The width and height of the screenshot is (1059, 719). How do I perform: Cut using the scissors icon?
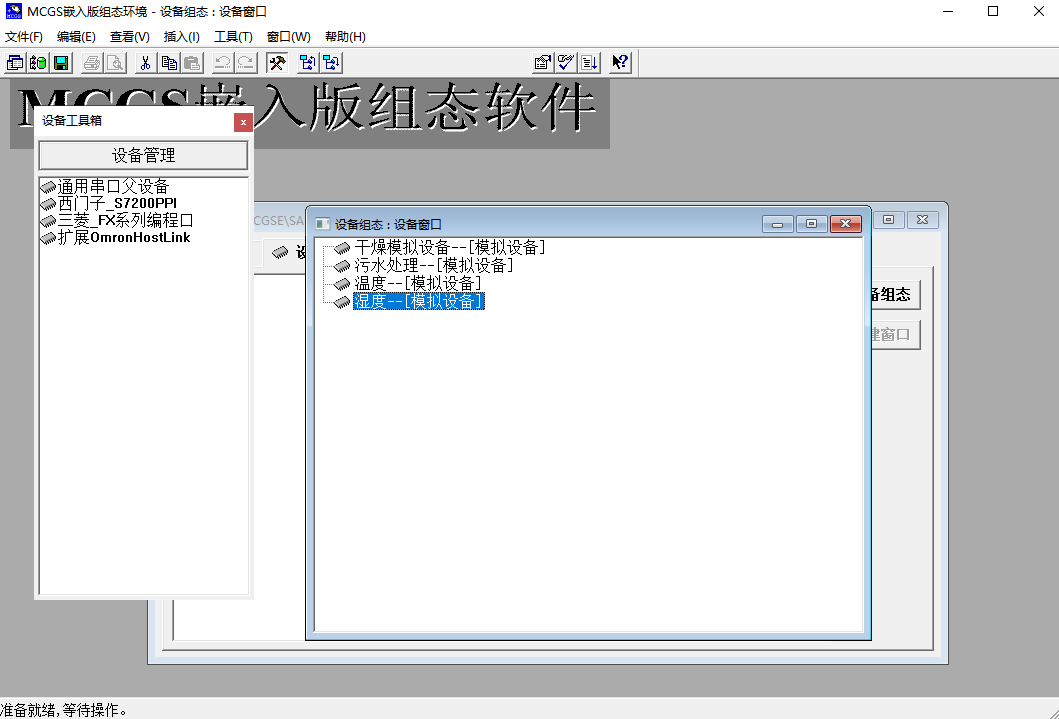point(145,63)
